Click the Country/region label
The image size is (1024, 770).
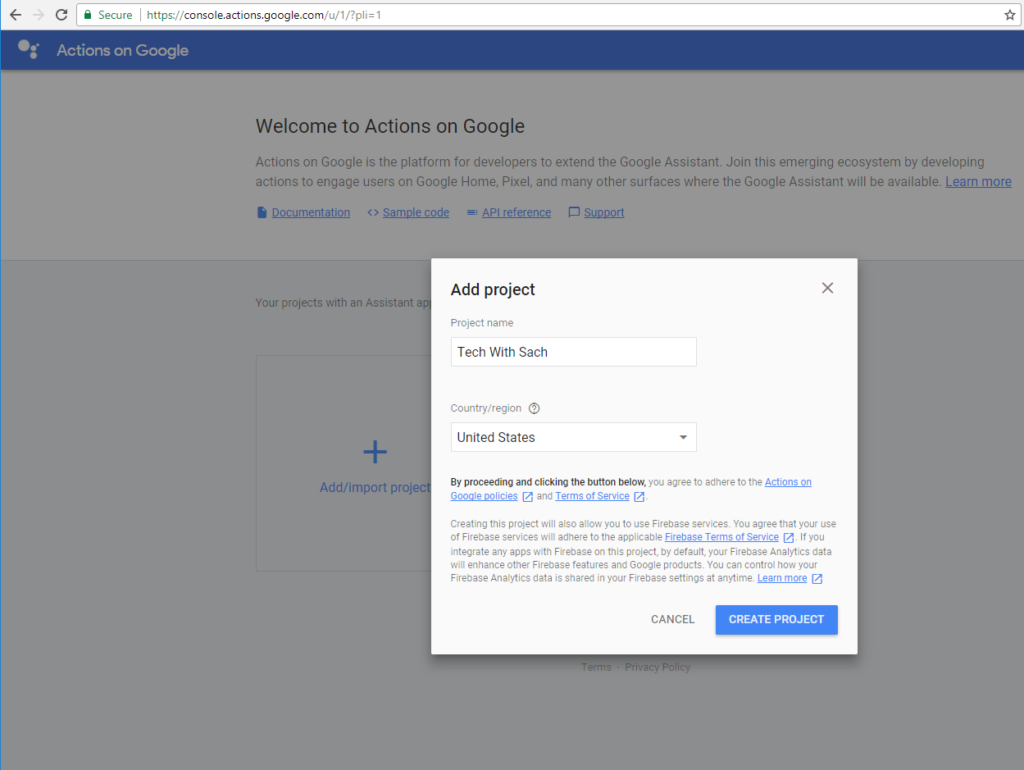pyautogui.click(x=486, y=408)
